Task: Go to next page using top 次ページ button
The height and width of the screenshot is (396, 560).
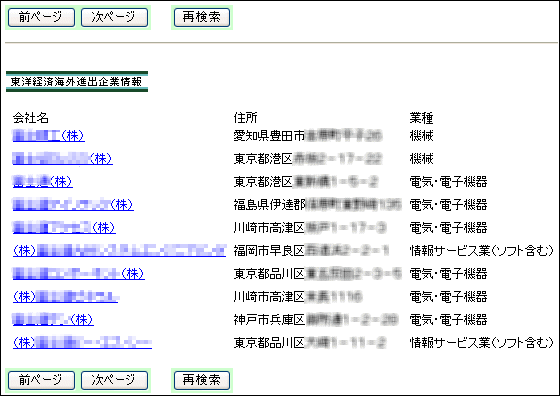Action: click(x=114, y=17)
